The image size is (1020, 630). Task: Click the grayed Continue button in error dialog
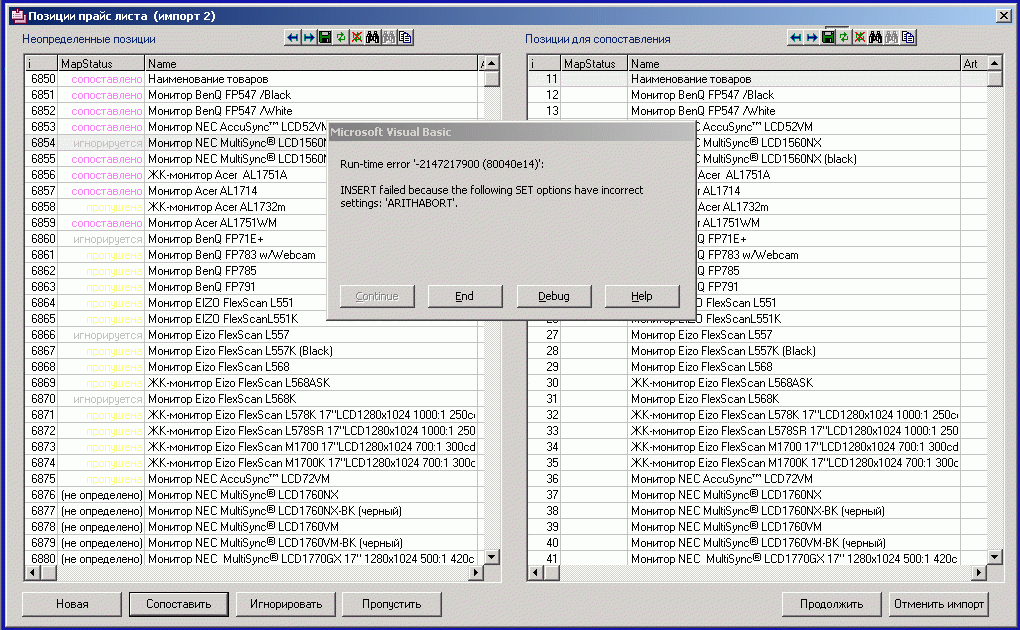377,296
